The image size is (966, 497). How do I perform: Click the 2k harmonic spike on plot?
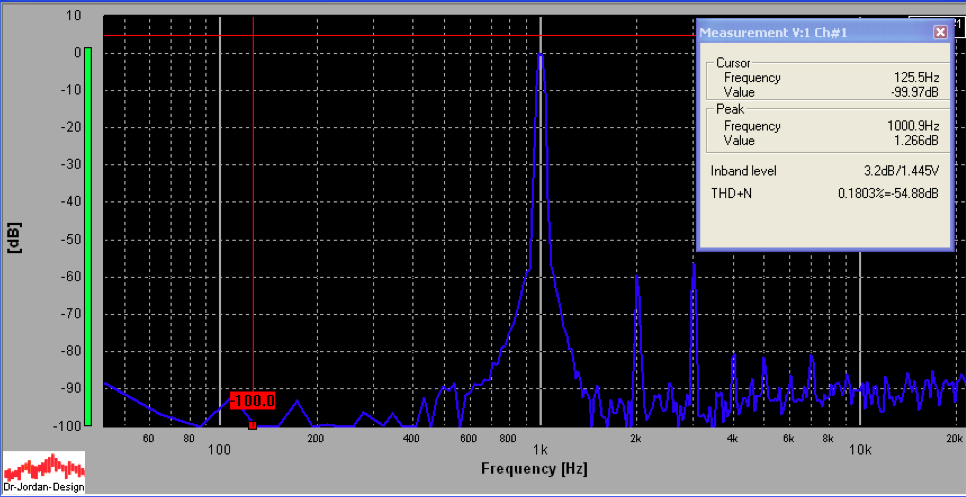point(636,285)
